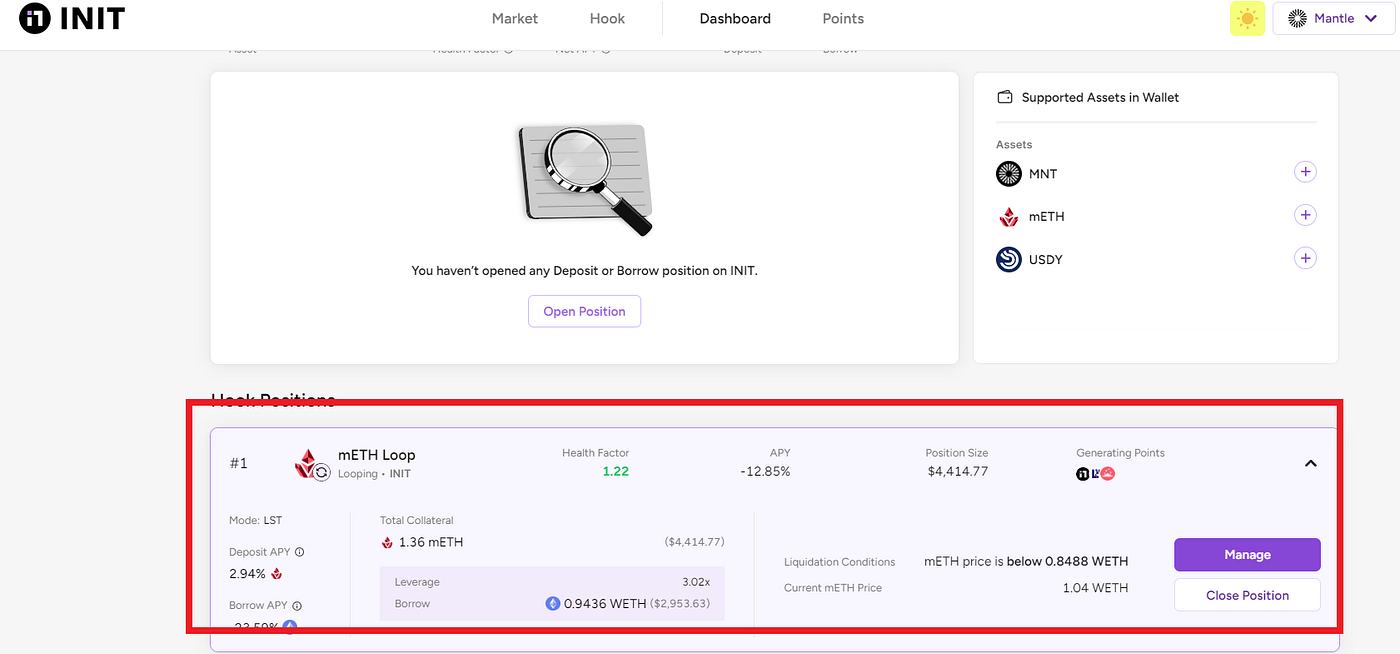The height and width of the screenshot is (654, 1400).
Task: Click the Looping • INIT subtitle
Action: point(374,474)
